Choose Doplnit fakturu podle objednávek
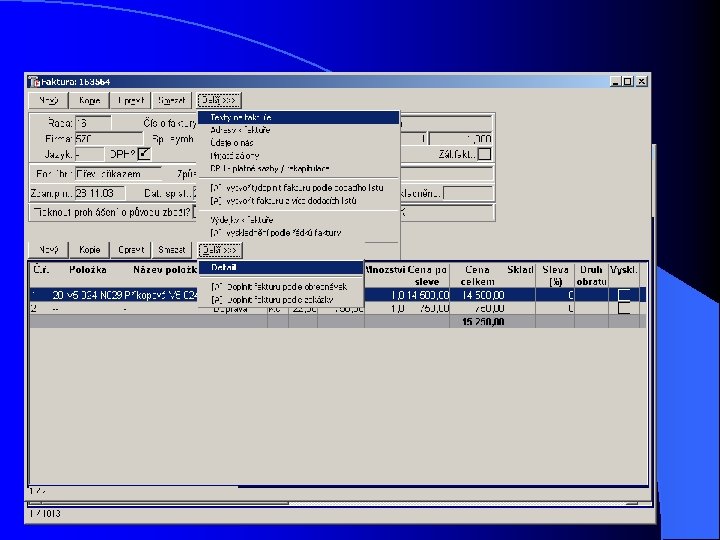Image resolution: width=720 pixels, height=540 pixels. (281, 287)
